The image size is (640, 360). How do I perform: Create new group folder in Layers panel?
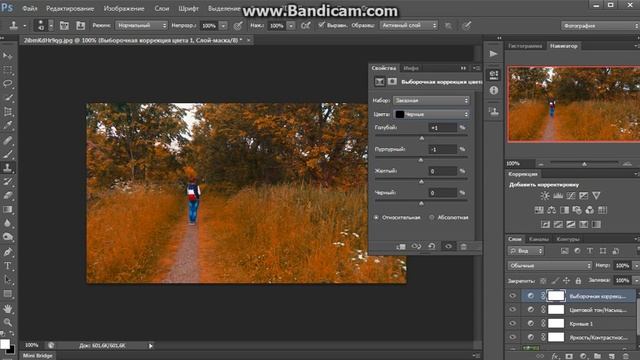(x=597, y=356)
